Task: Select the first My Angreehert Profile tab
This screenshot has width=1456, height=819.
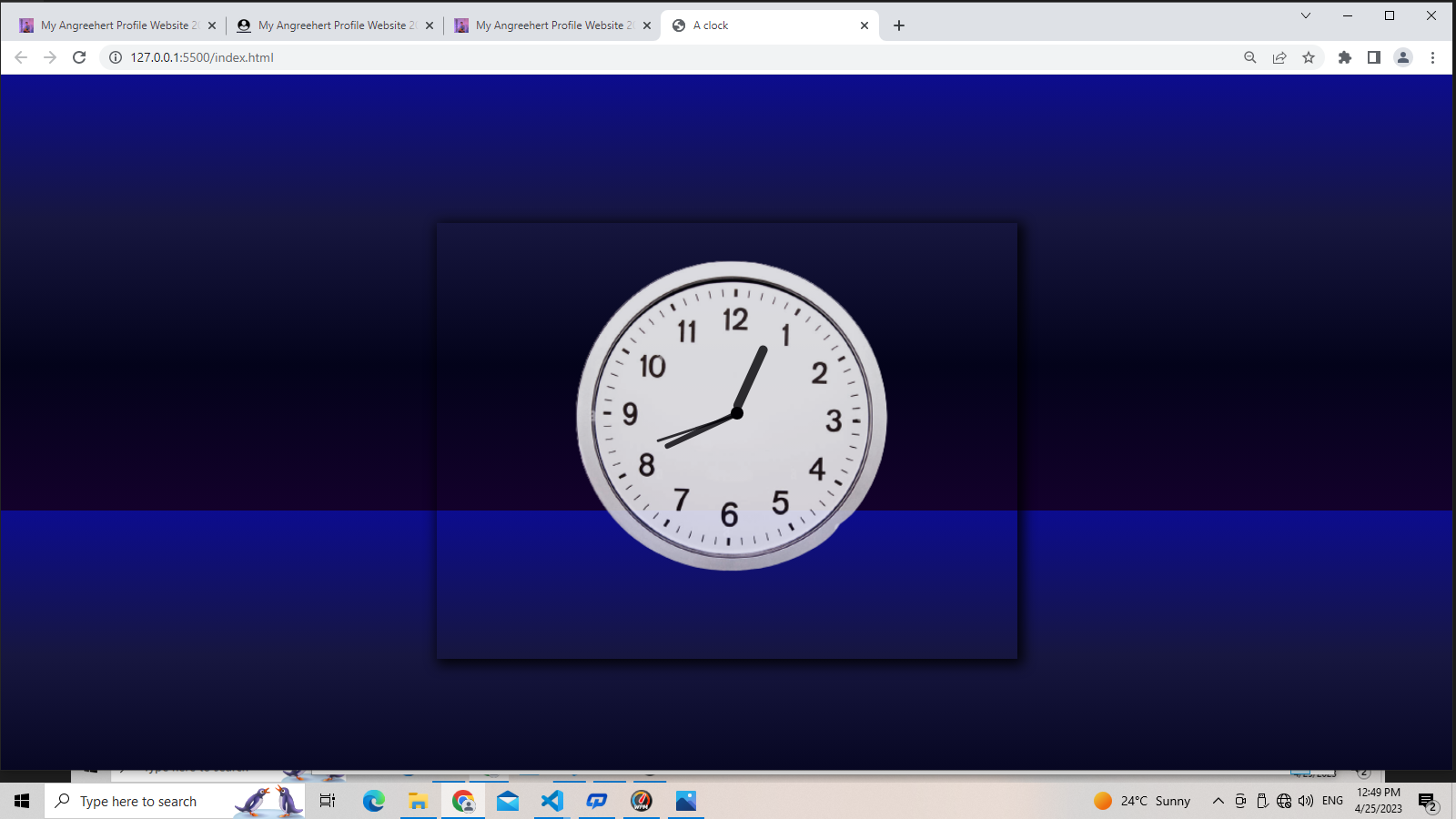Action: pos(114,25)
